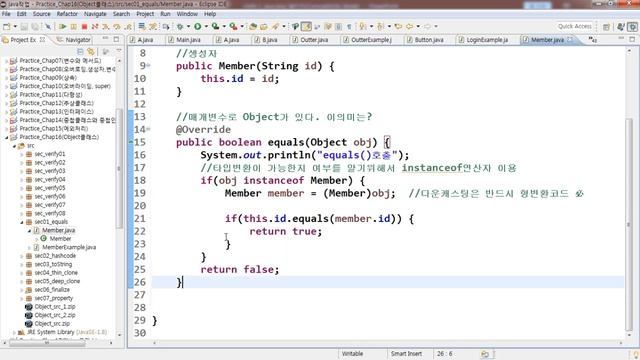The image size is (640, 360).
Task: Switch to the Outter.java editor tab
Action: point(310,40)
